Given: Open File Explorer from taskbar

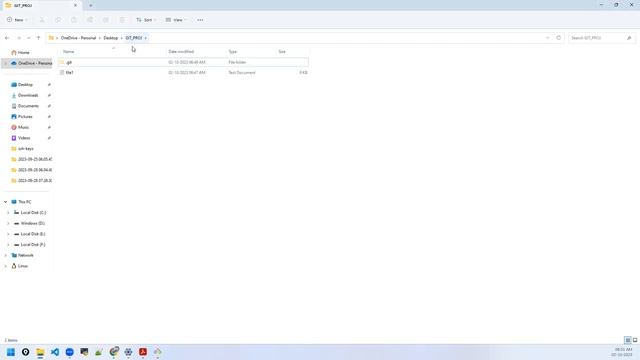Looking at the screenshot, I should (40, 352).
